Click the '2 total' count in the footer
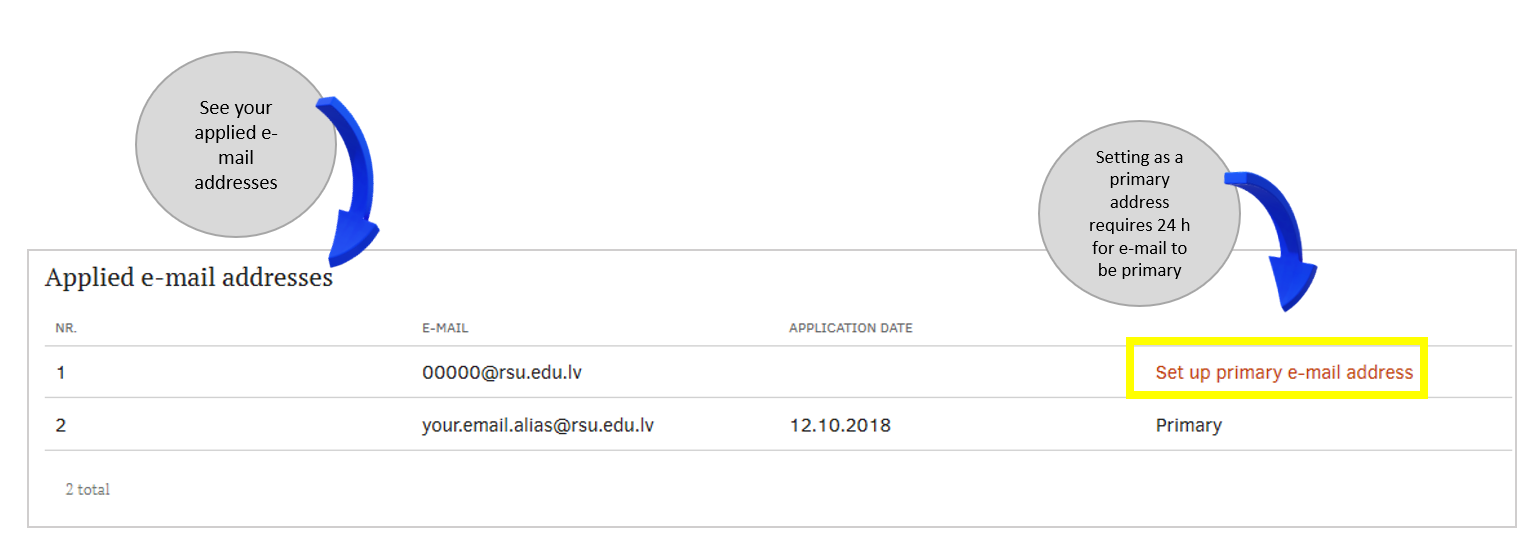Viewport: 1533px width, 541px height. pyautogui.click(x=87, y=490)
